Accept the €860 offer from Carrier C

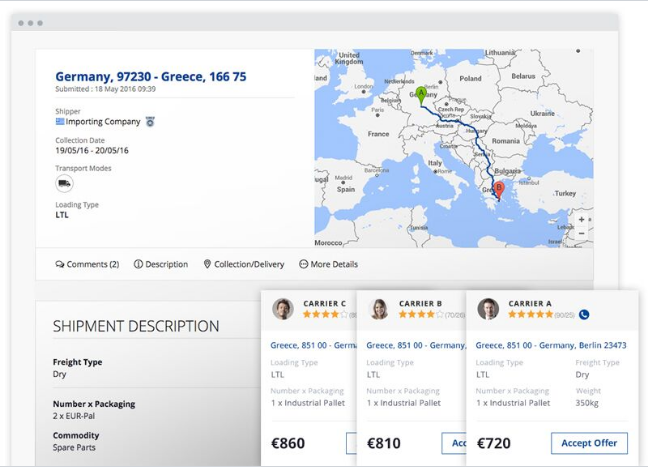[x=352, y=443]
